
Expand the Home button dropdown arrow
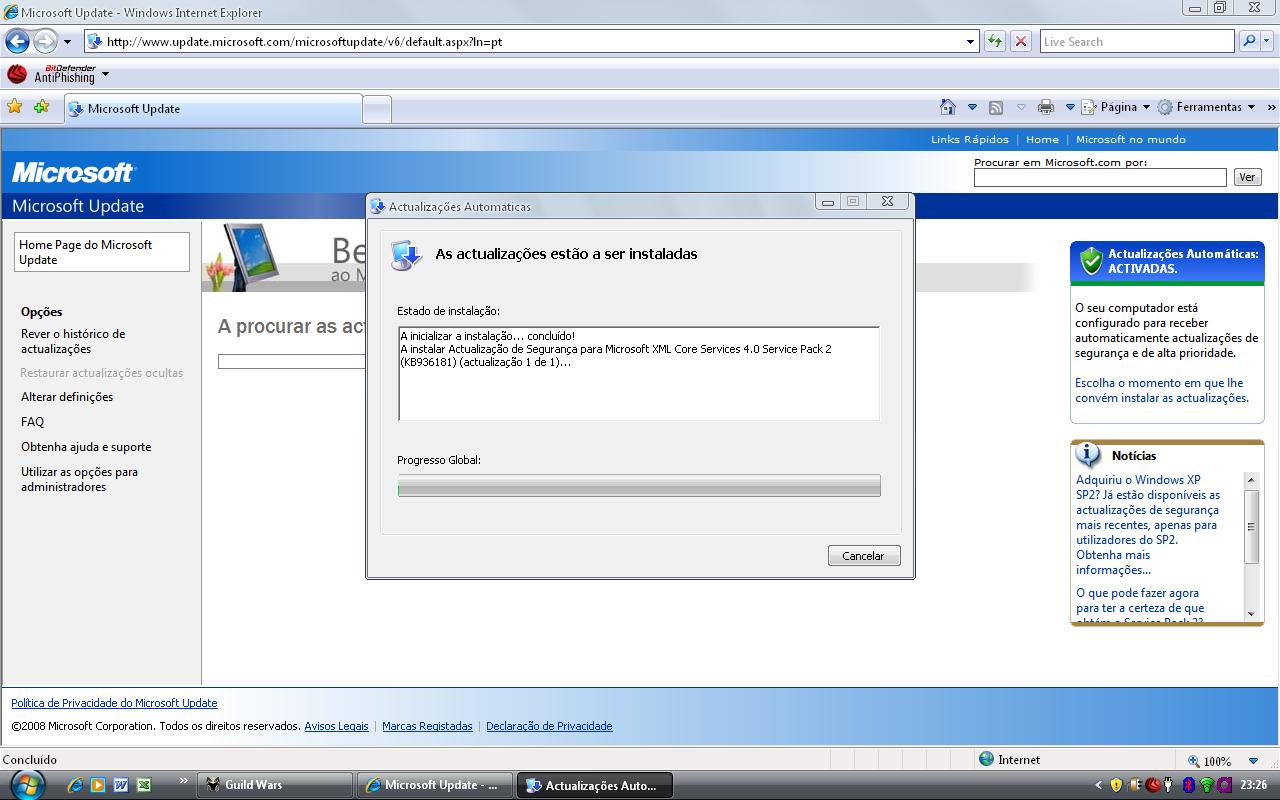pyautogui.click(x=972, y=107)
